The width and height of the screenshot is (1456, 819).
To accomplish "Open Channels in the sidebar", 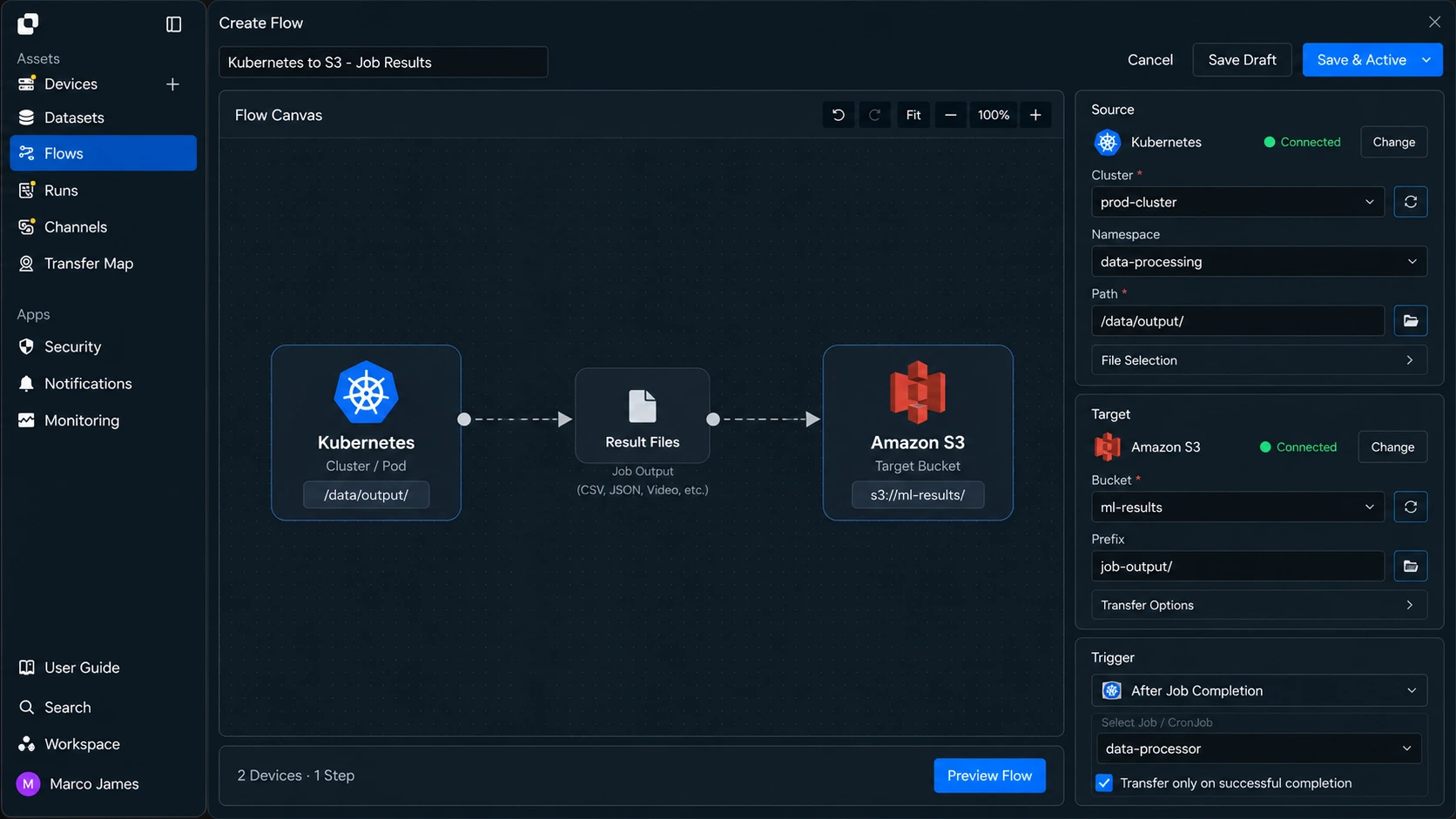I will point(103,227).
